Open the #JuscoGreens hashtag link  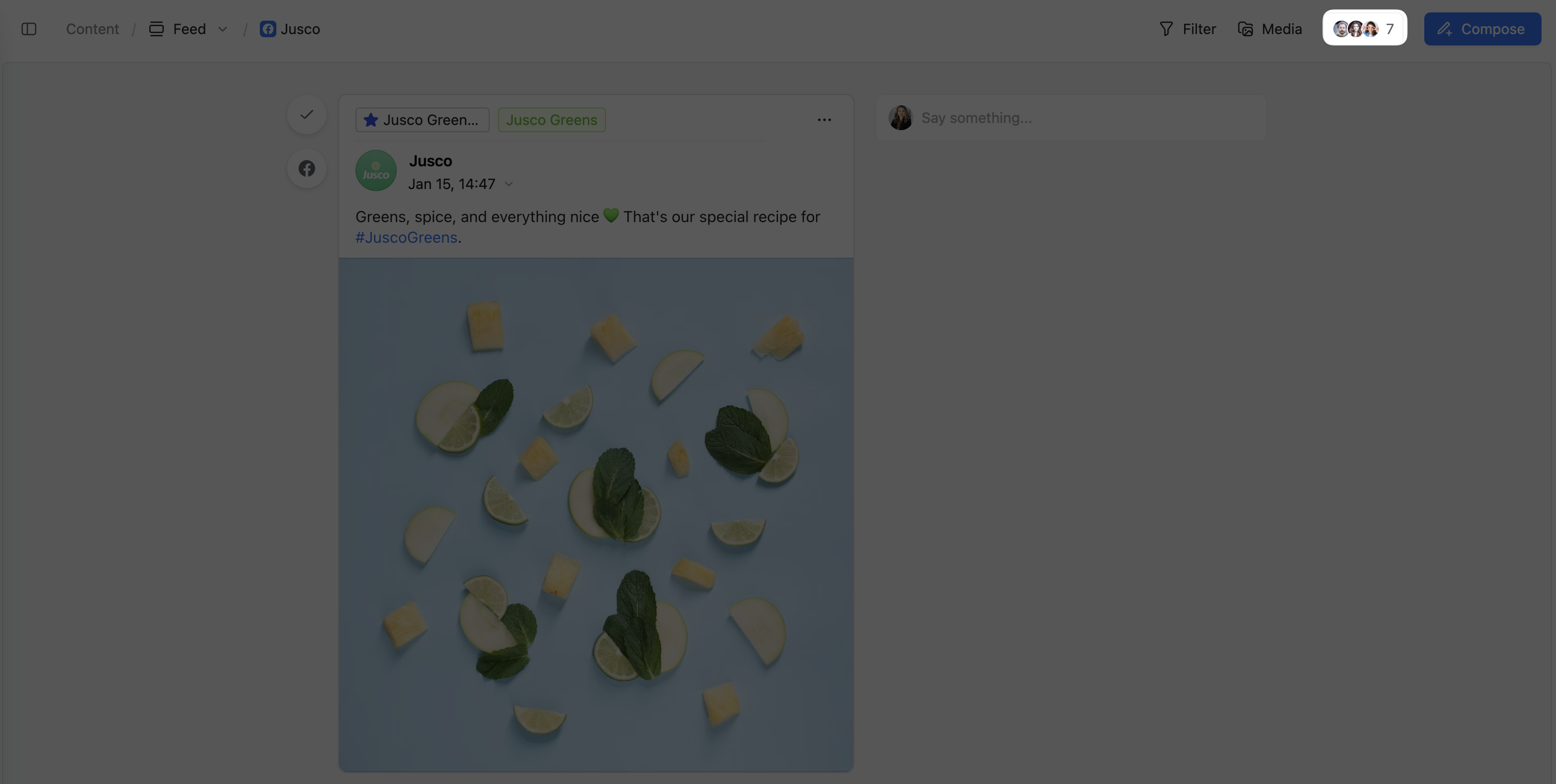pos(406,238)
